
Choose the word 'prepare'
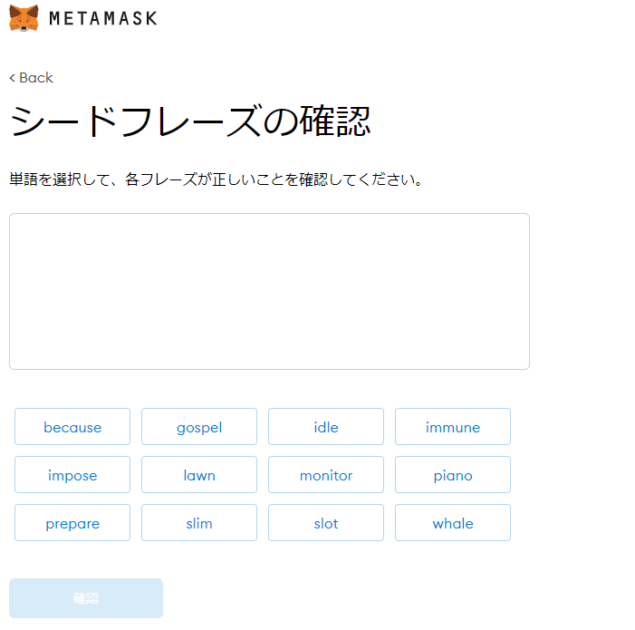click(72, 523)
